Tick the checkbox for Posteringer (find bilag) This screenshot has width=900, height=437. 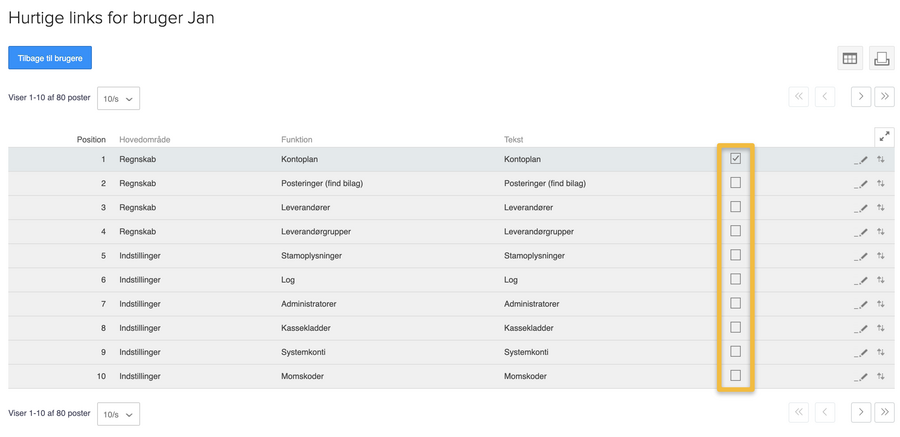[x=735, y=183]
